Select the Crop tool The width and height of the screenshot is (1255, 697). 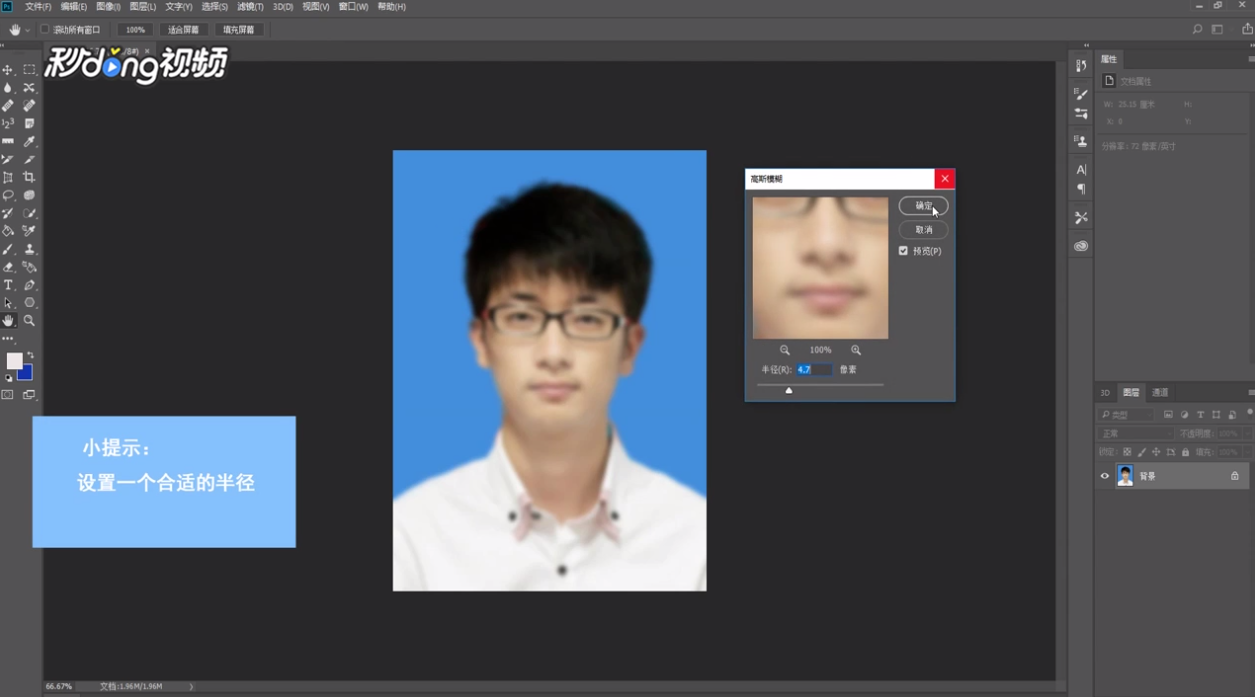click(27, 177)
